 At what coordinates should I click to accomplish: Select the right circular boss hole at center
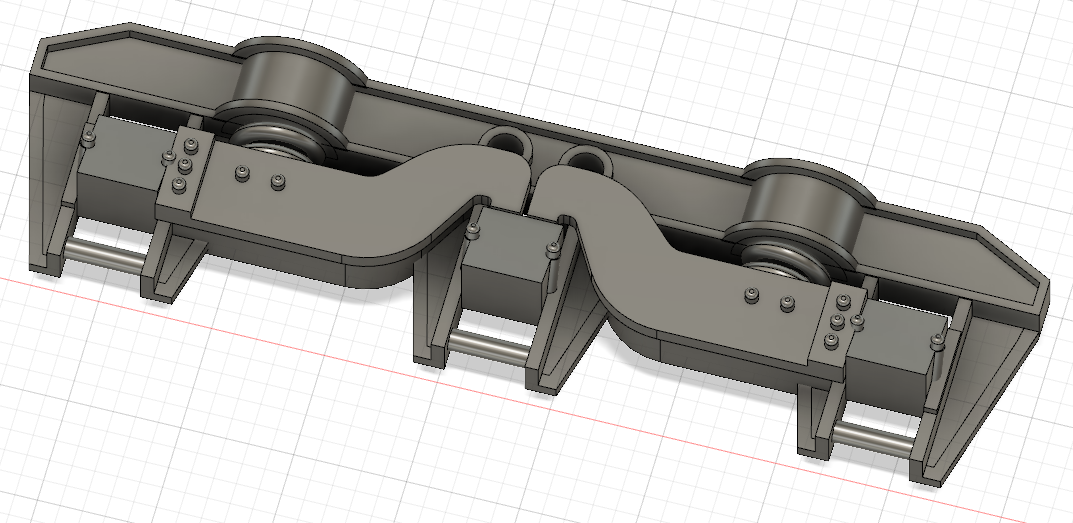coord(585,161)
